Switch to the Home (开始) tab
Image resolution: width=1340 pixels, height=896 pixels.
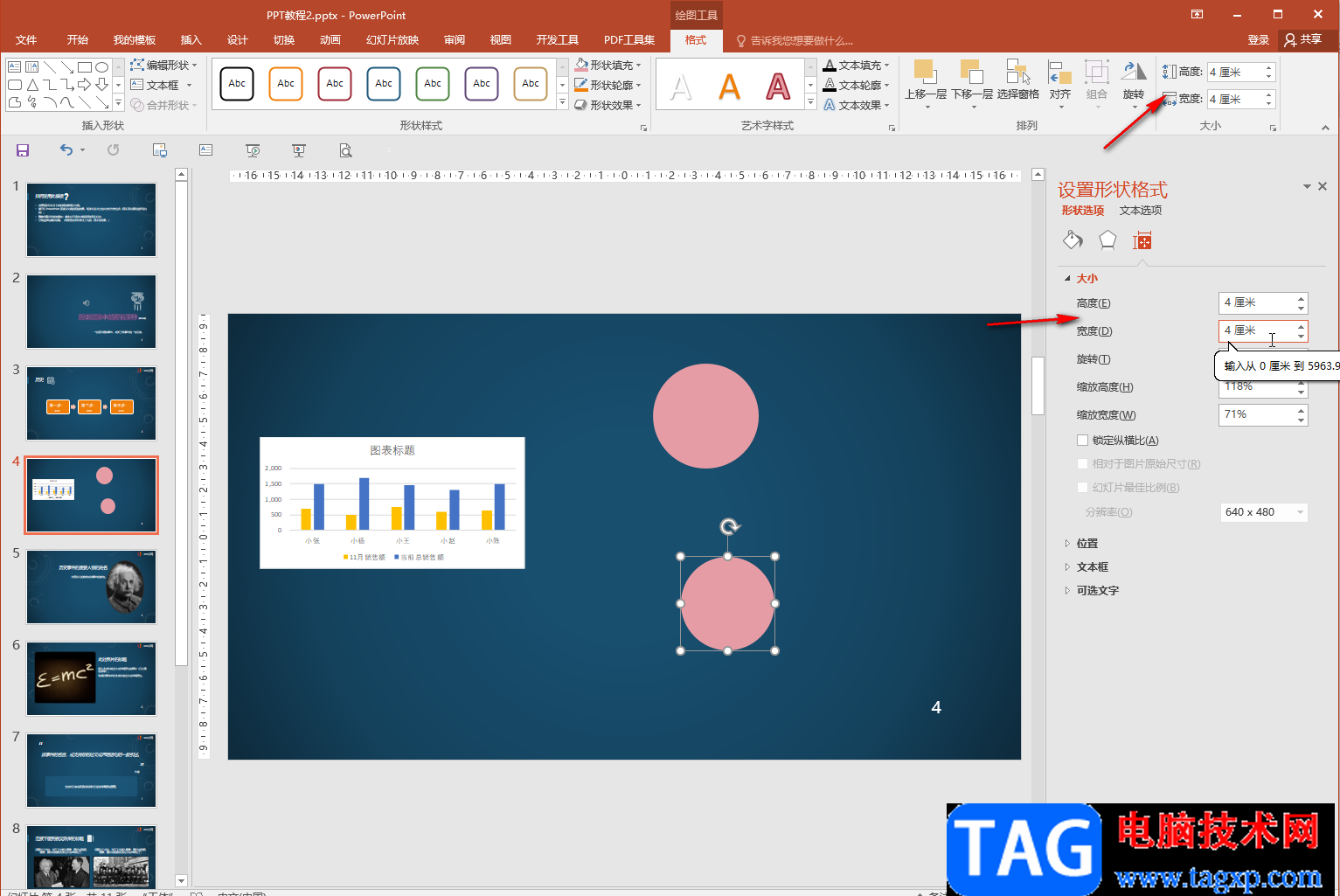(78, 39)
